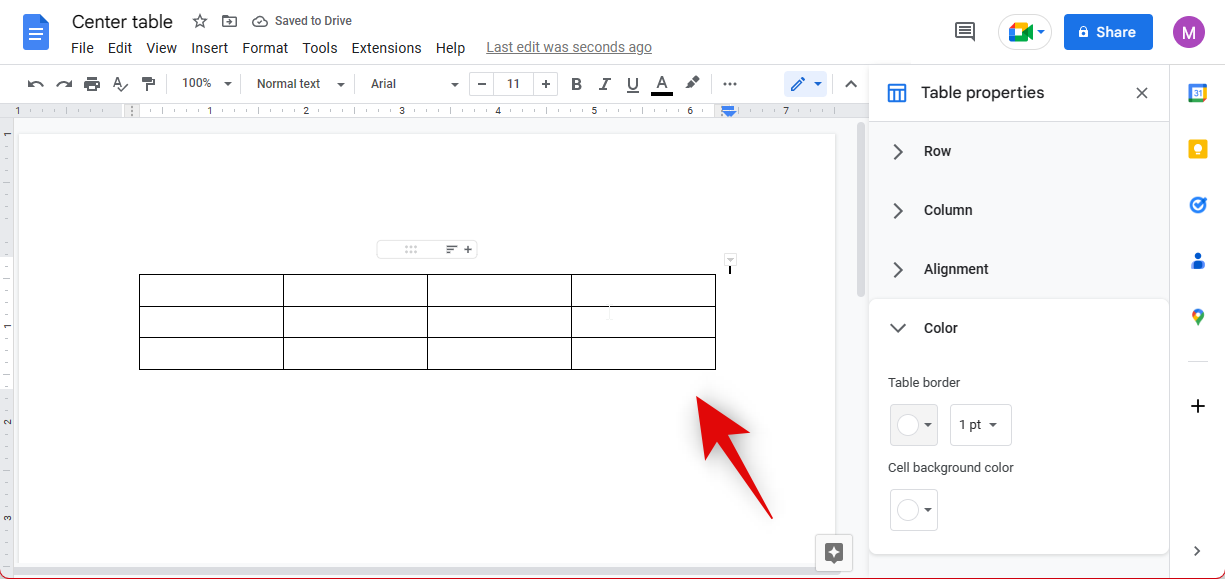Toggle bold formatting

pos(576,84)
